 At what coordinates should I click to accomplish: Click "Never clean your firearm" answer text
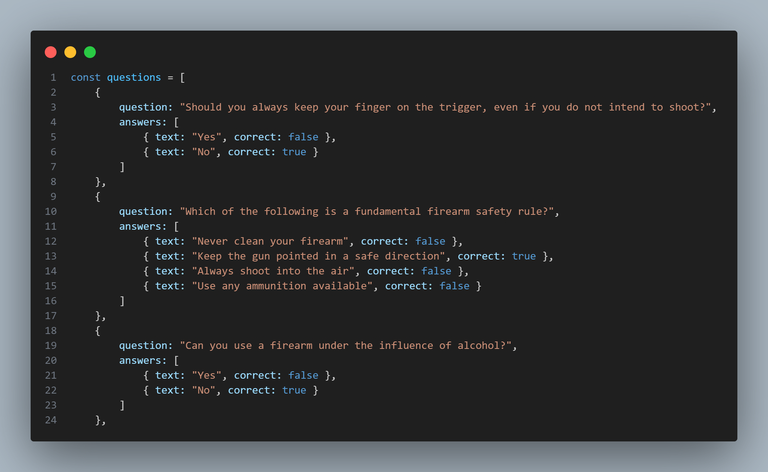pyautogui.click(x=270, y=241)
